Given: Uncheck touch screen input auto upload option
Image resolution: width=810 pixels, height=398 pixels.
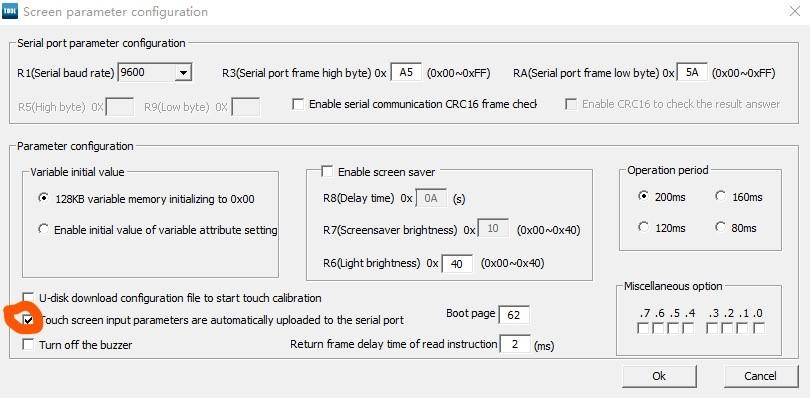Looking at the screenshot, I should tap(28, 320).
